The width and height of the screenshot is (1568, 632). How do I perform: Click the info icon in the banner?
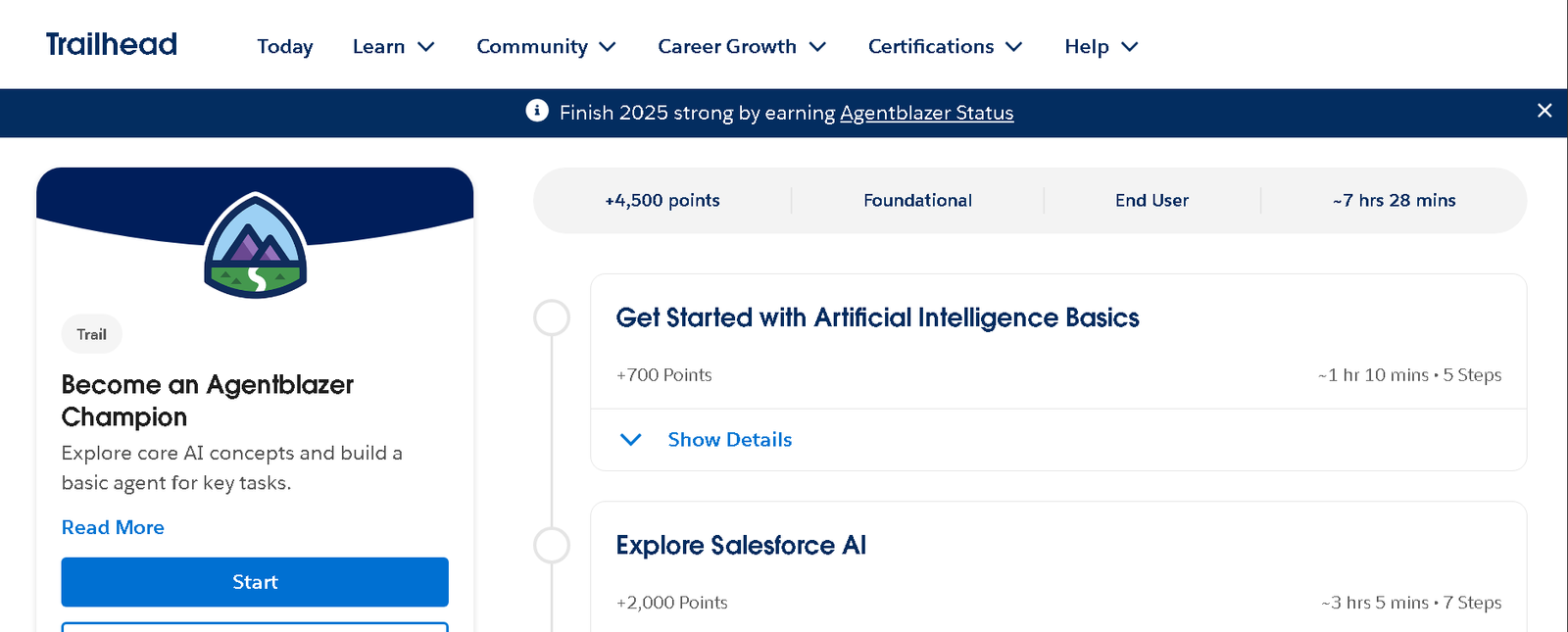pyautogui.click(x=537, y=111)
